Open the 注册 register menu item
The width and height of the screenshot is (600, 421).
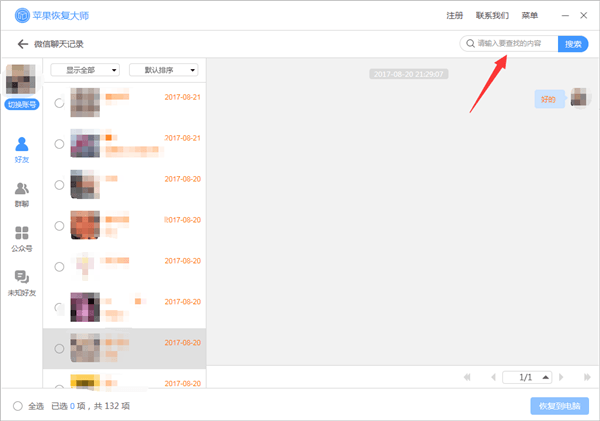point(454,16)
